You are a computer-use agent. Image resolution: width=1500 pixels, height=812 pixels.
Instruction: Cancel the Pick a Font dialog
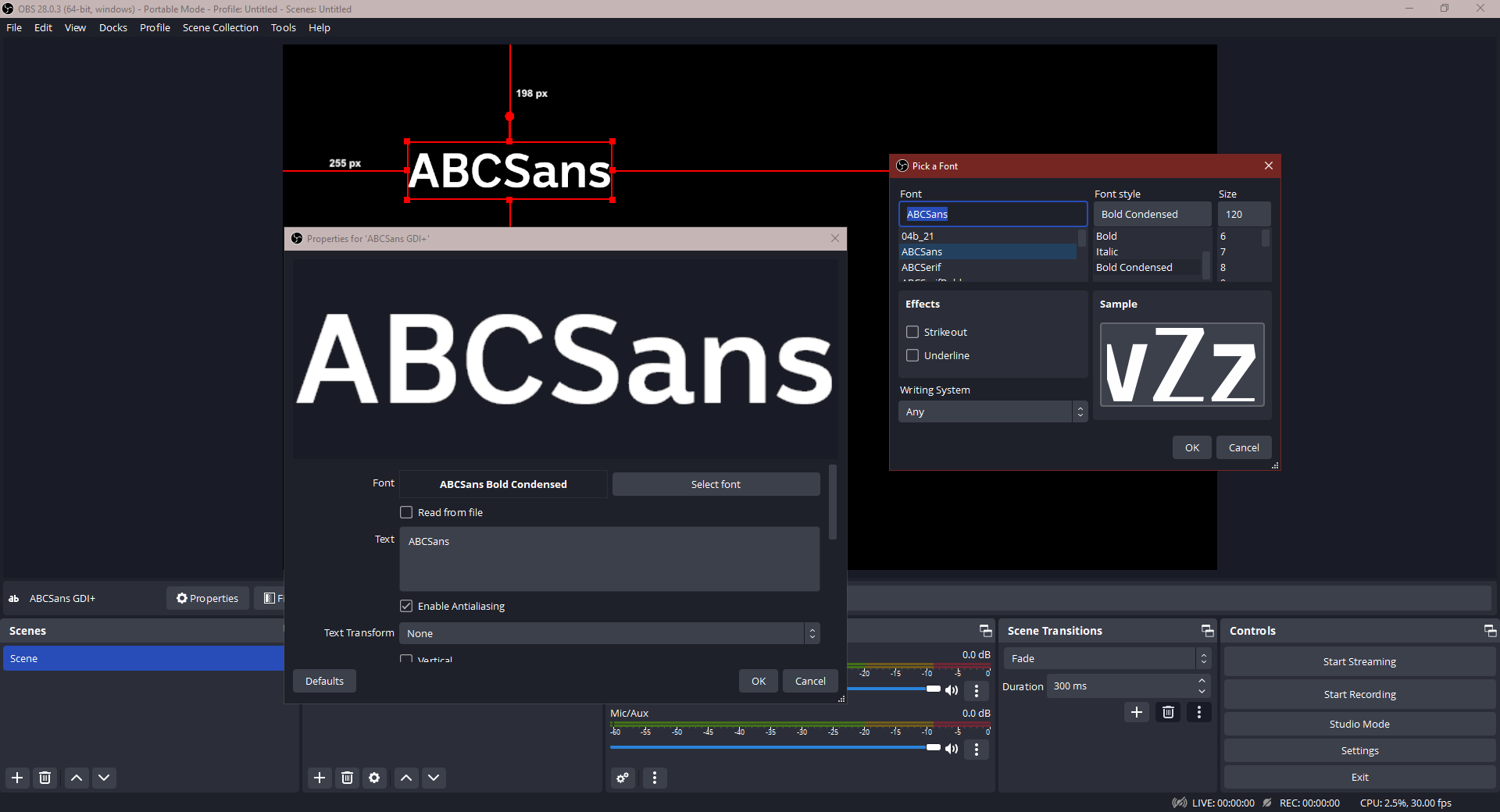(x=1244, y=447)
